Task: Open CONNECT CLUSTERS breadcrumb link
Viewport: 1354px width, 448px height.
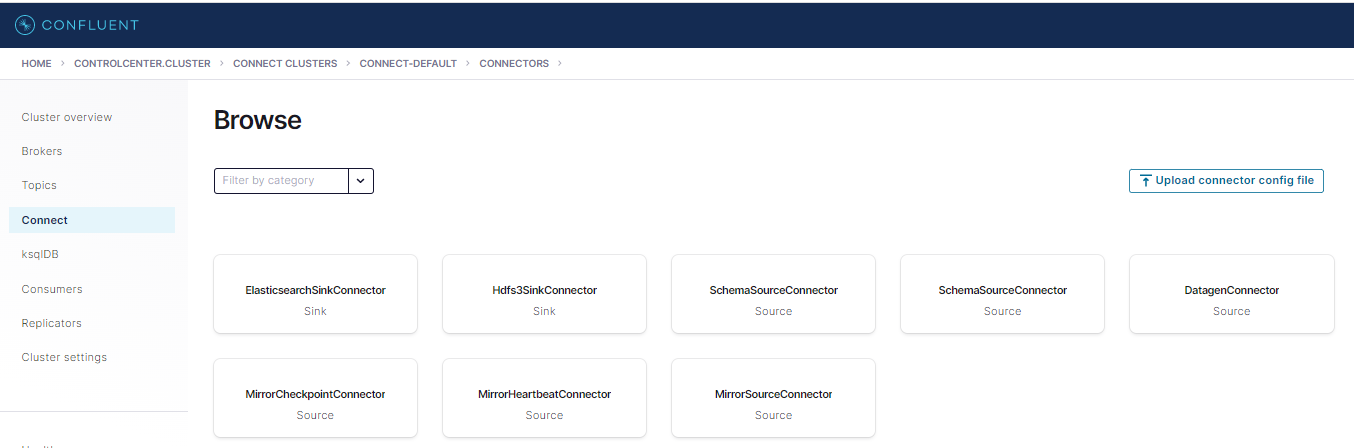Action: tap(285, 63)
